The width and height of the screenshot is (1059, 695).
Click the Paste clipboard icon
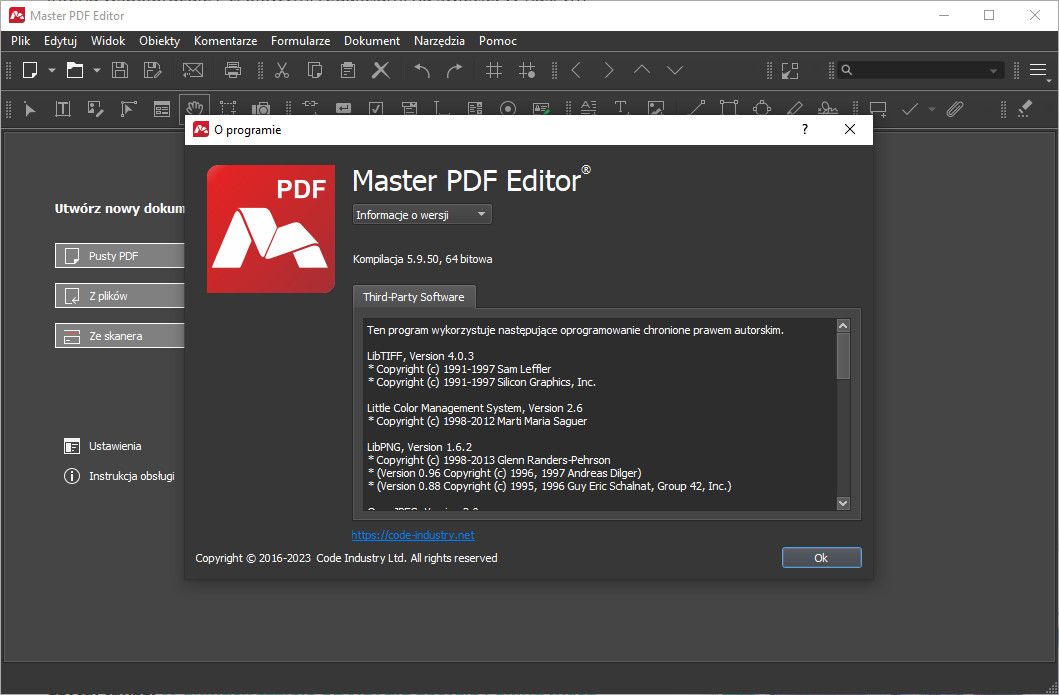[x=348, y=70]
